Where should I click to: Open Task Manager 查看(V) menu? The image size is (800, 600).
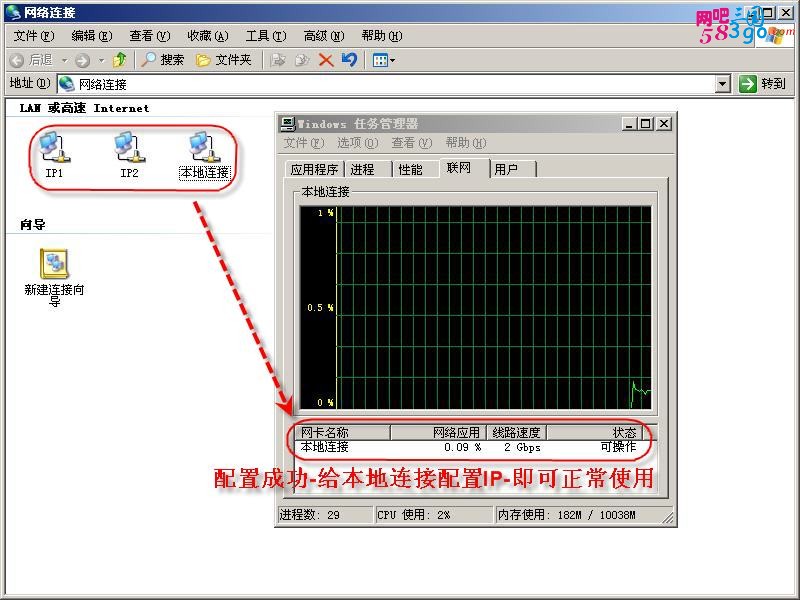pos(412,143)
